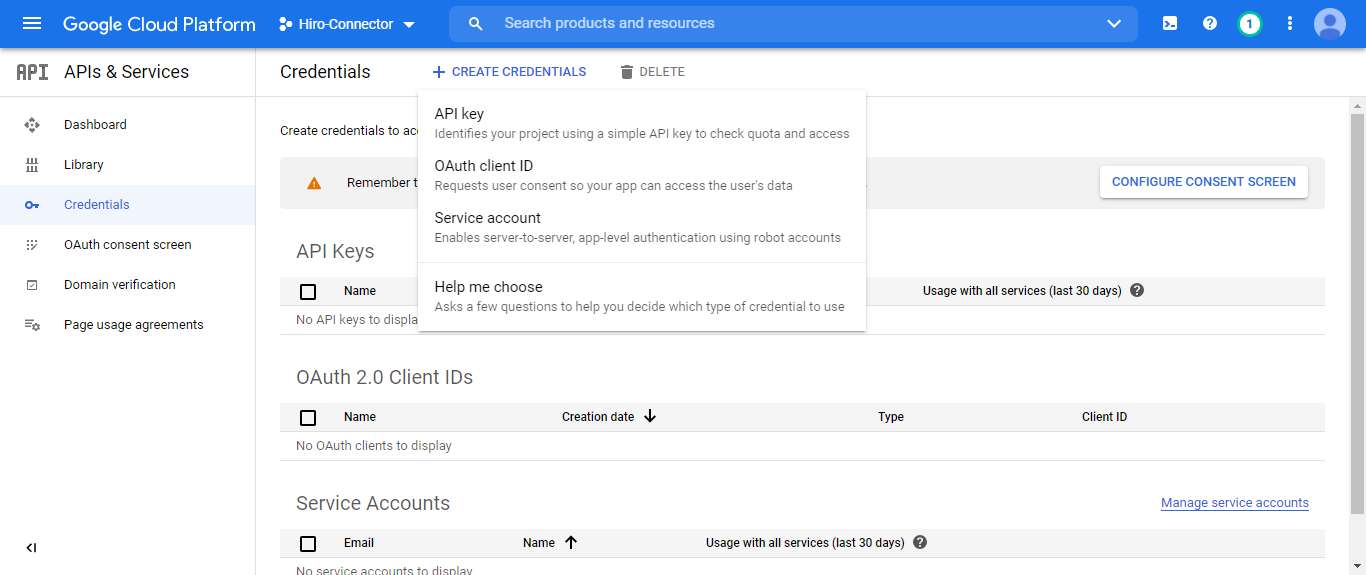1366x575 pixels.
Task: Click the Domain verification icon
Action: [32, 285]
